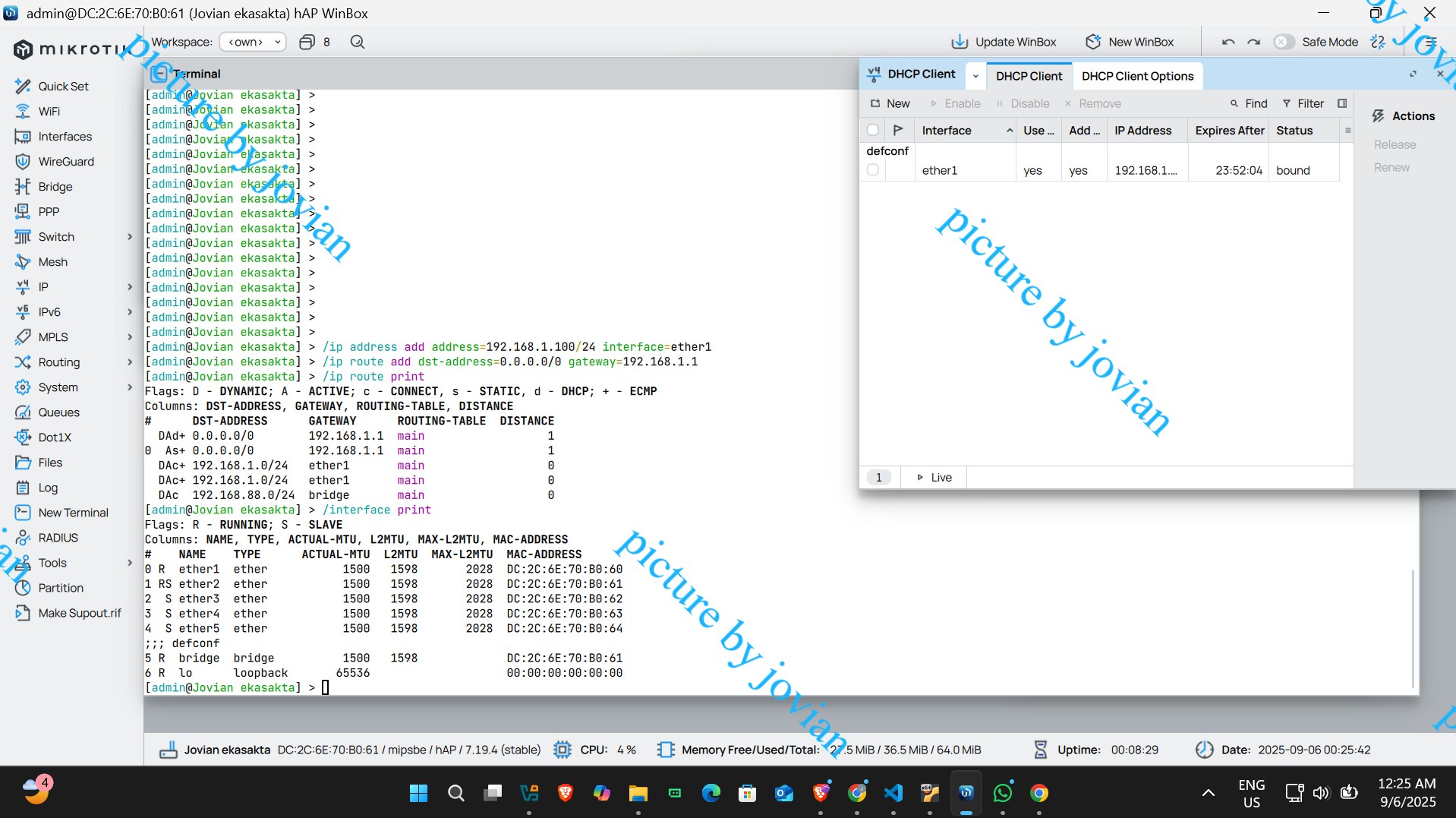Open the WireGuard section
The height and width of the screenshot is (818, 1456).
[x=66, y=162]
